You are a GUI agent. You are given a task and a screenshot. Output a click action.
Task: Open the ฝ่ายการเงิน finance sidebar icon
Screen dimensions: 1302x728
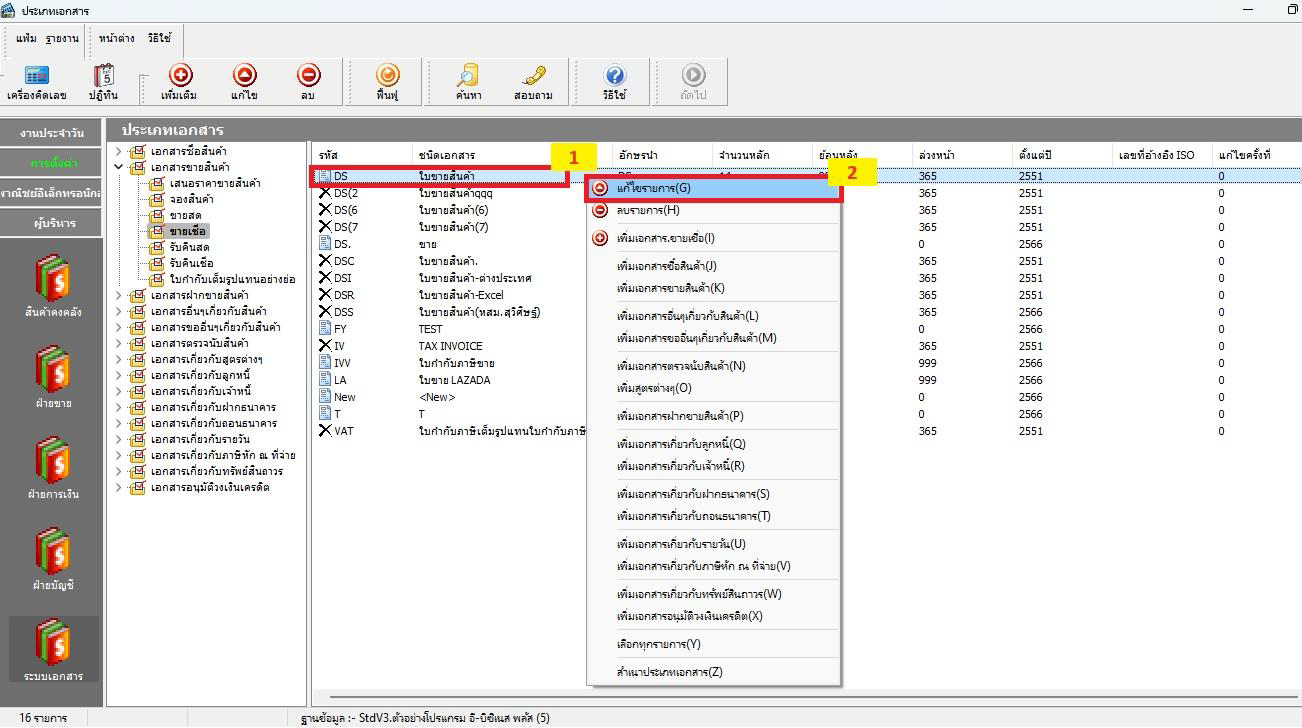53,467
